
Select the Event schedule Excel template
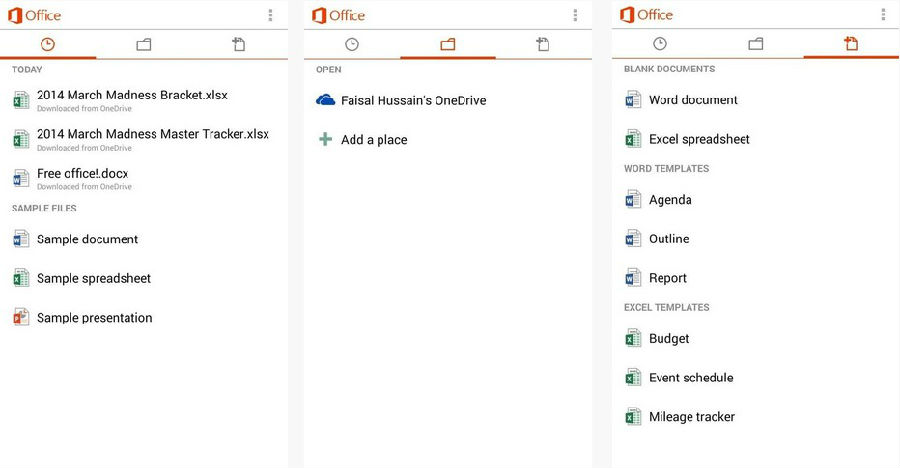[x=690, y=377]
